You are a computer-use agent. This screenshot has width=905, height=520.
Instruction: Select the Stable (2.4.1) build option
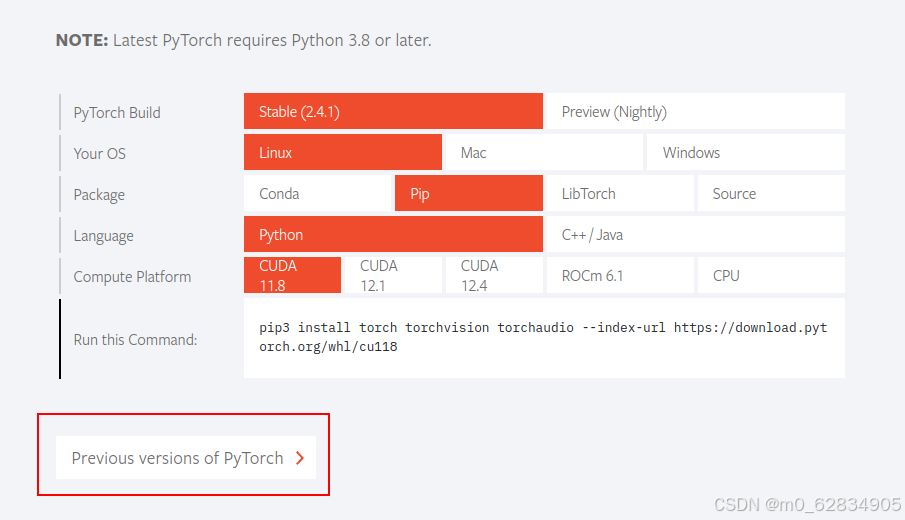pos(393,111)
